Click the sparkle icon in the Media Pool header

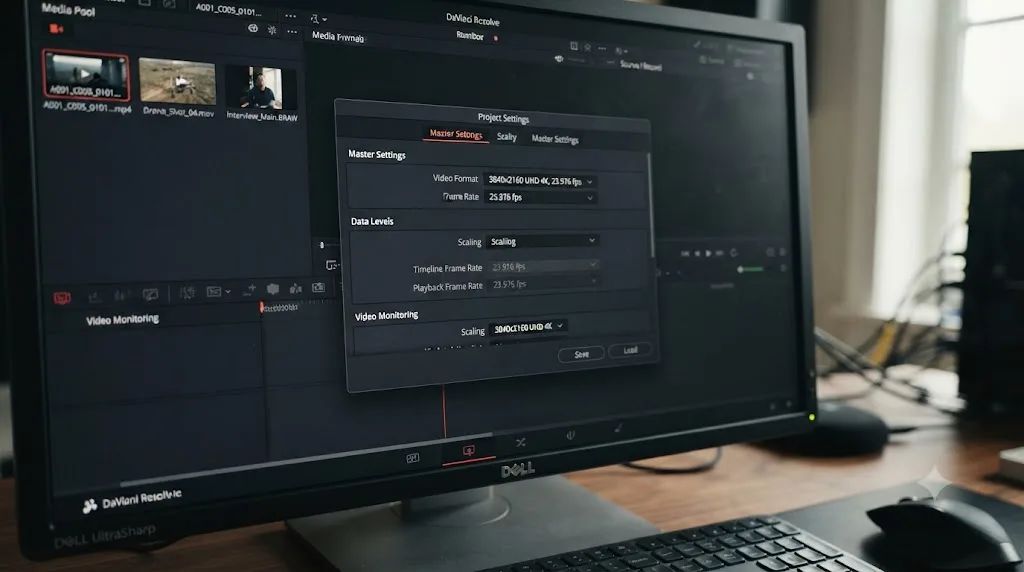point(272,29)
